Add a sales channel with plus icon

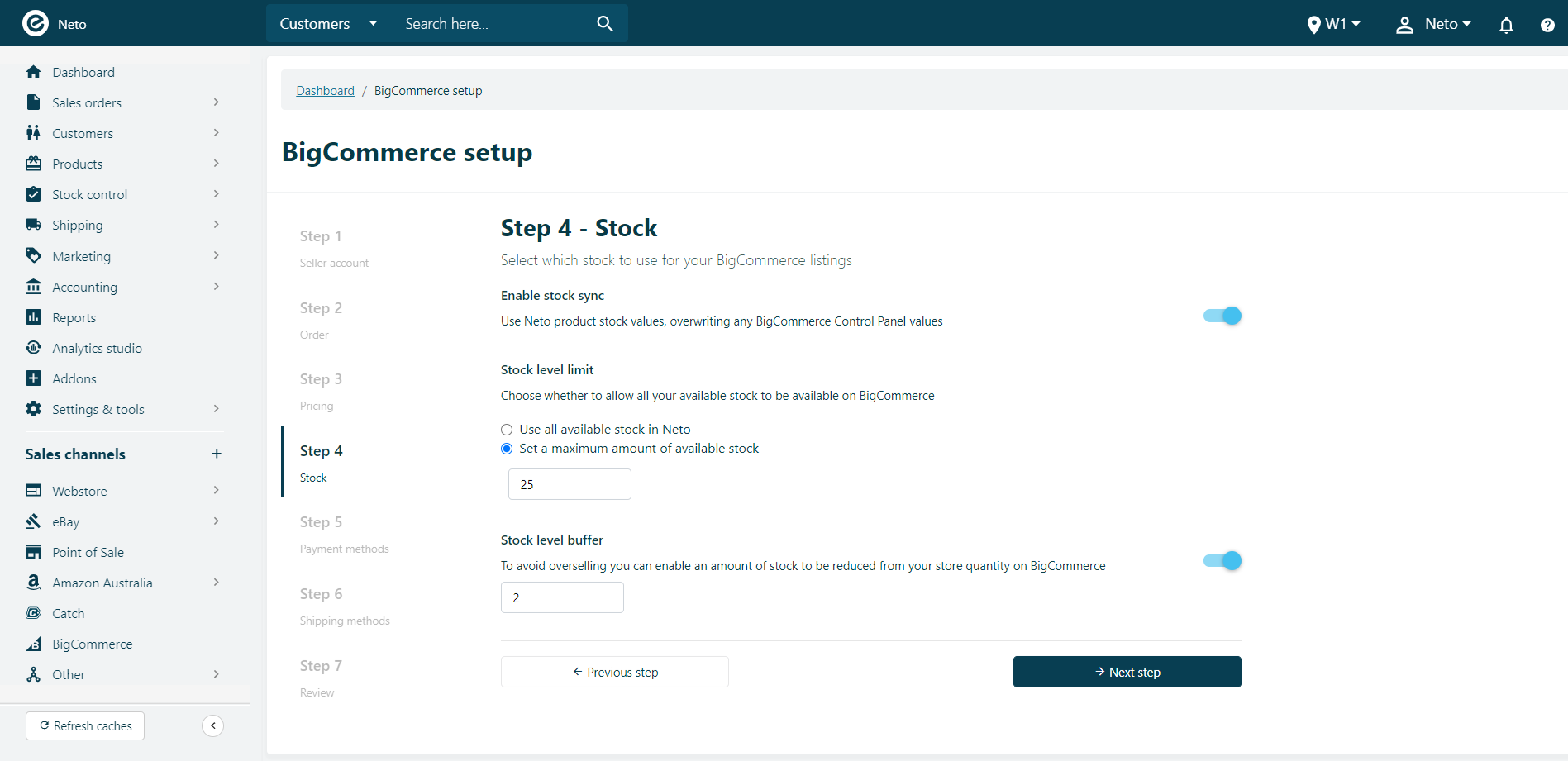pos(217,454)
